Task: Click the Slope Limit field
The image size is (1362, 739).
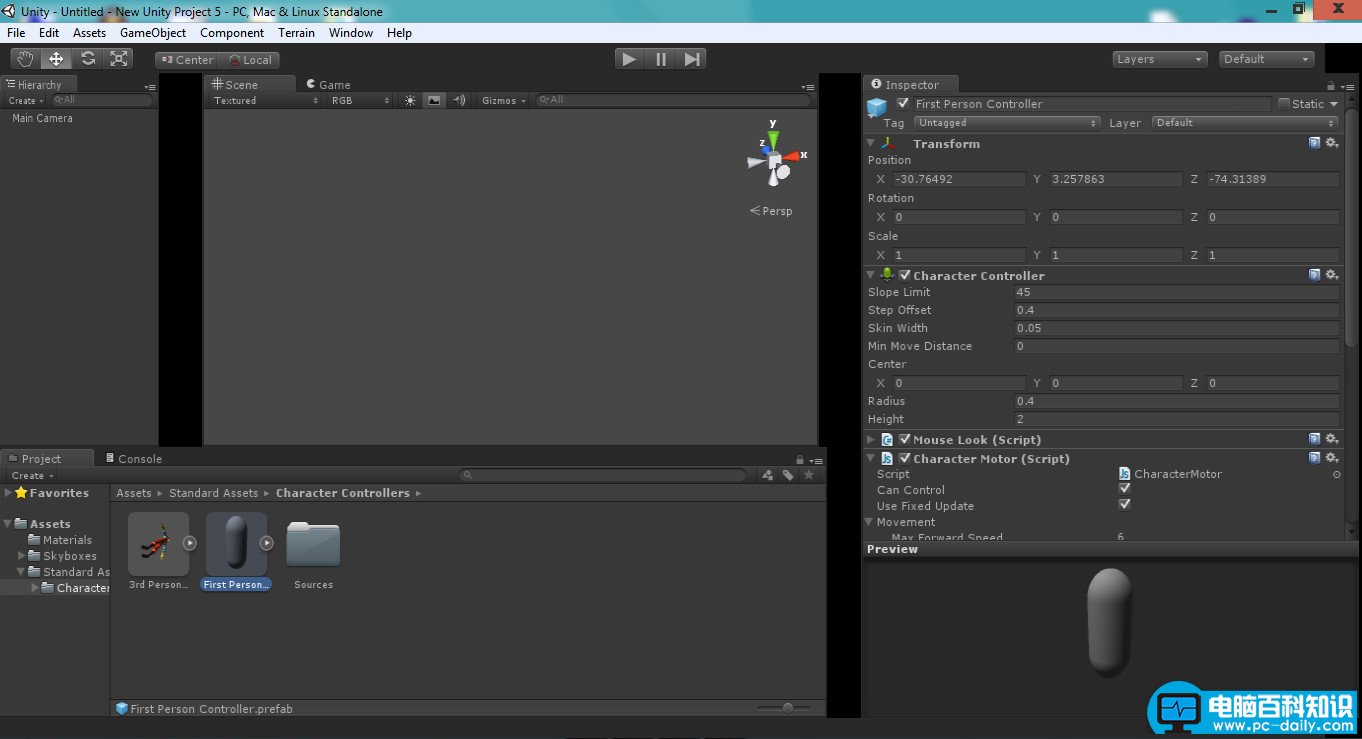Action: coord(1176,292)
